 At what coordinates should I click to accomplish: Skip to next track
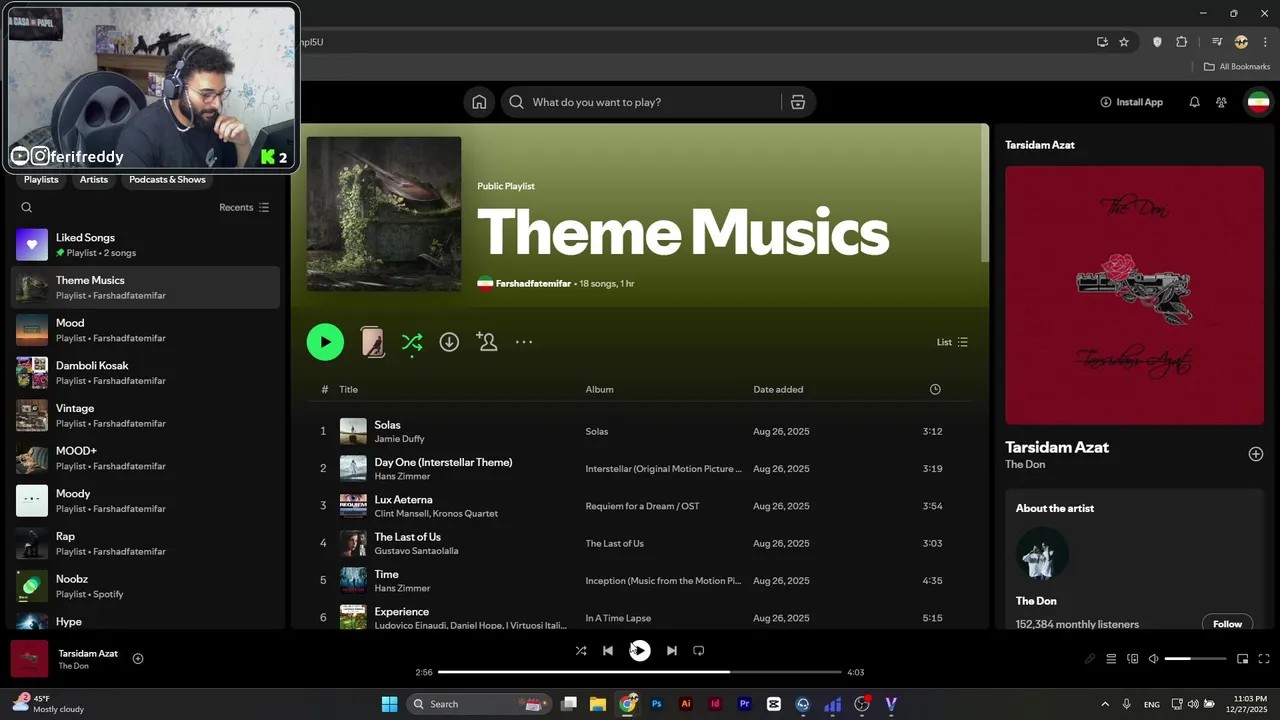tap(672, 651)
